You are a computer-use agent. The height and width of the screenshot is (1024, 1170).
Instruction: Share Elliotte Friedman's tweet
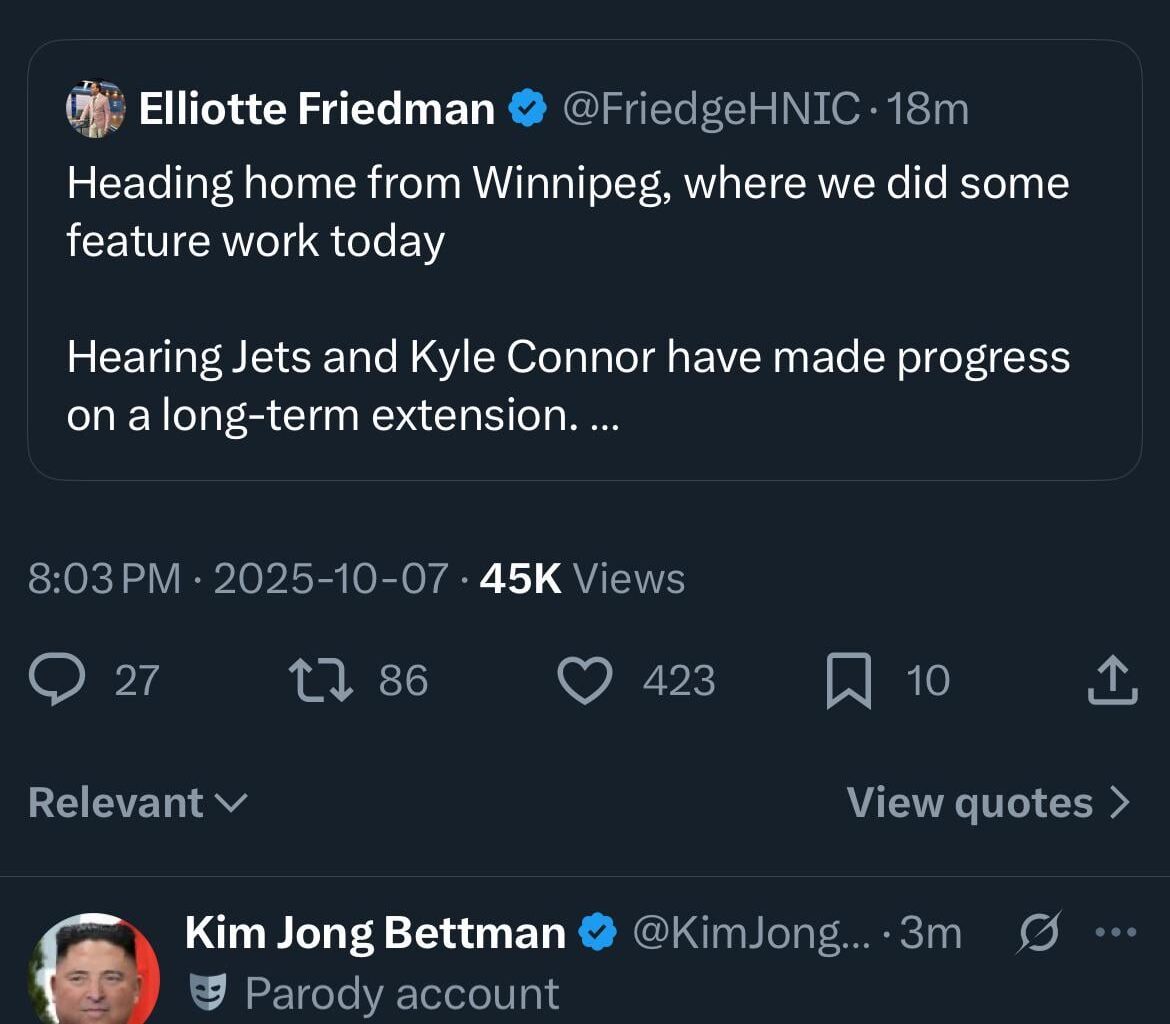[1112, 679]
